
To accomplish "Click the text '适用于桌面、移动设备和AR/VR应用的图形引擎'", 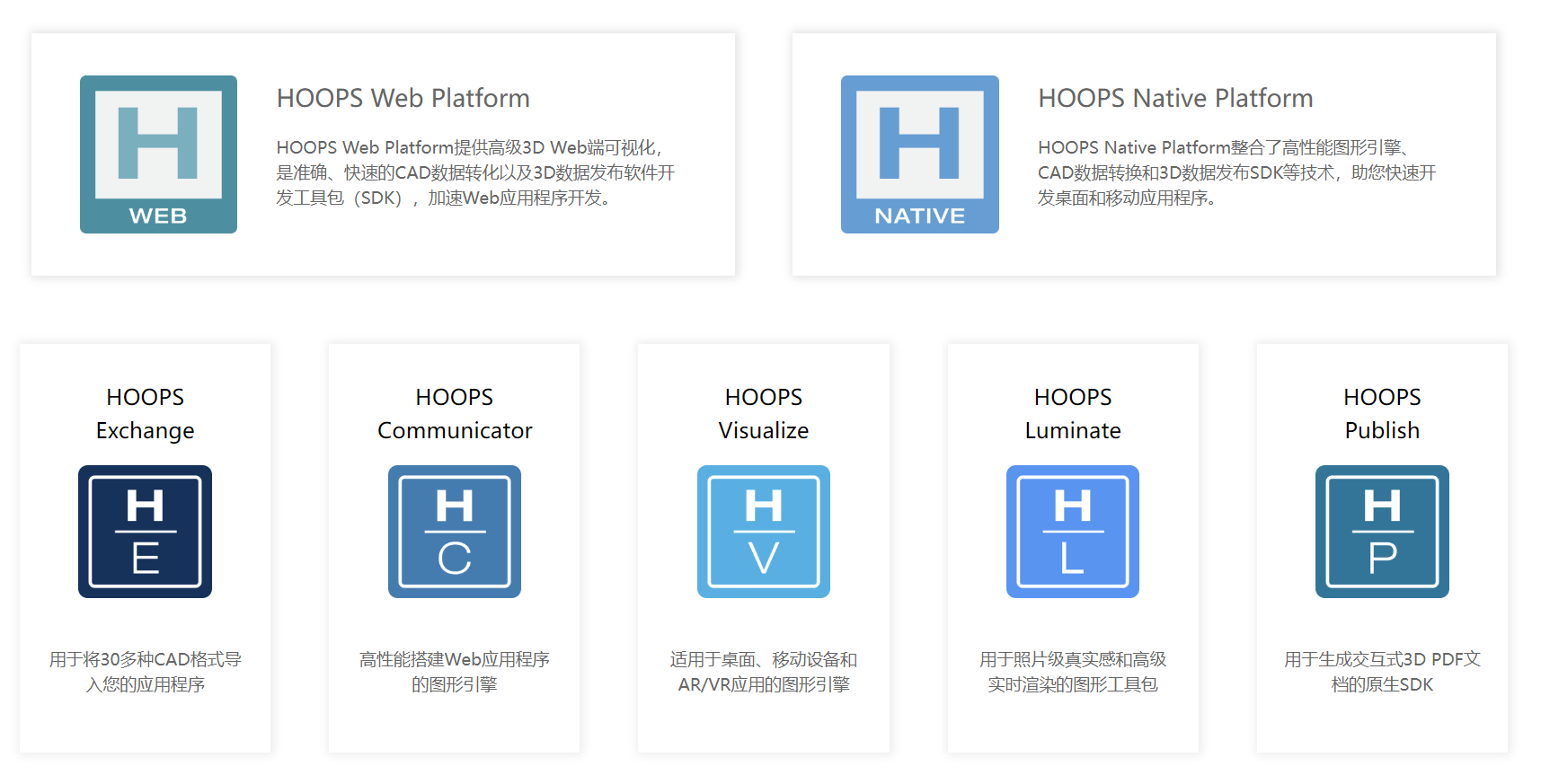I will [x=764, y=672].
